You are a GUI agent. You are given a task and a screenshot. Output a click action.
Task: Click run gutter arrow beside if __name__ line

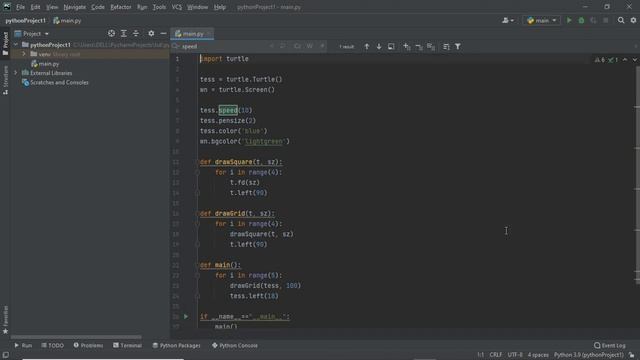coord(186,316)
